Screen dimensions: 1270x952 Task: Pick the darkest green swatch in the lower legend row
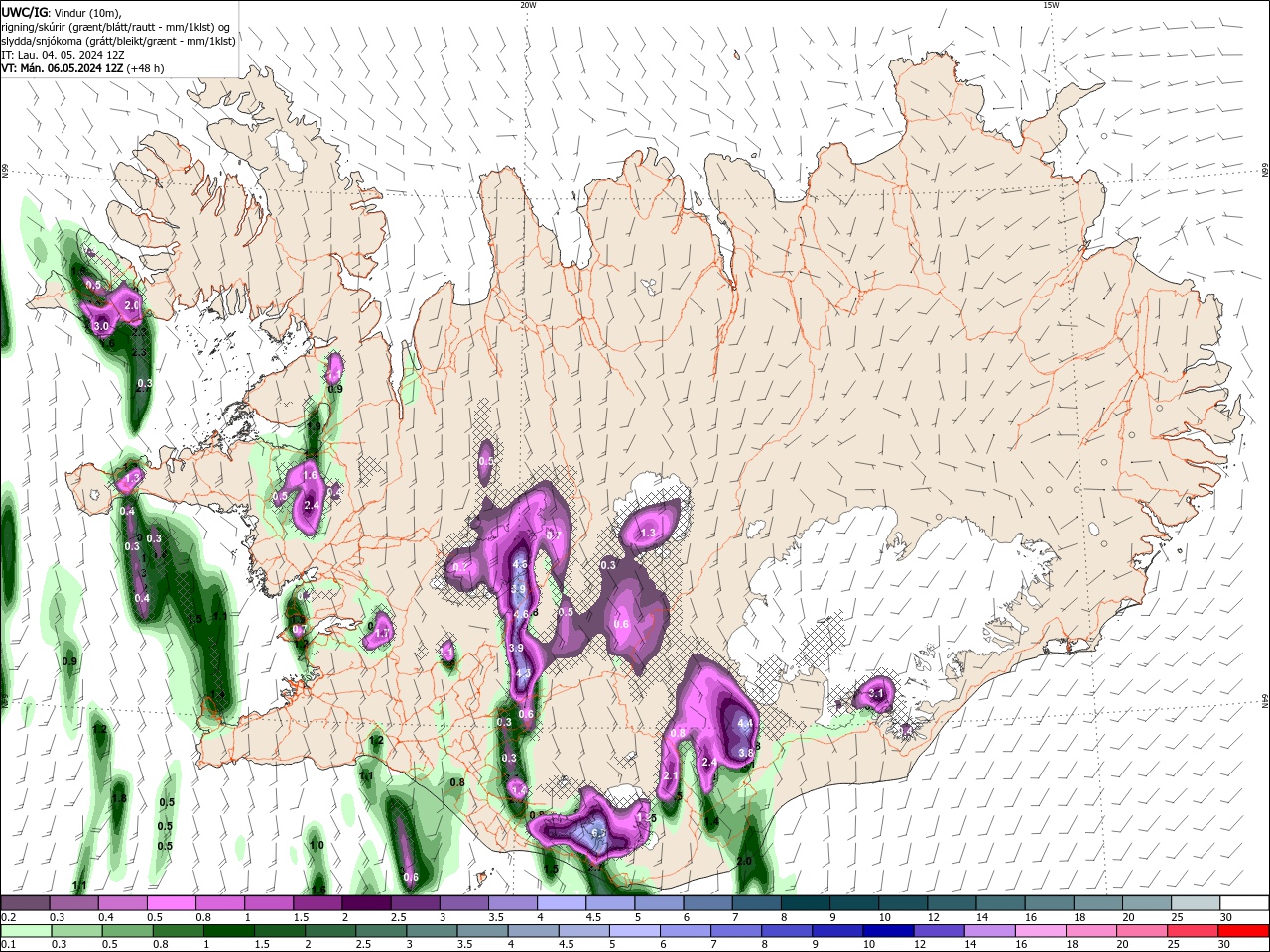[229, 931]
